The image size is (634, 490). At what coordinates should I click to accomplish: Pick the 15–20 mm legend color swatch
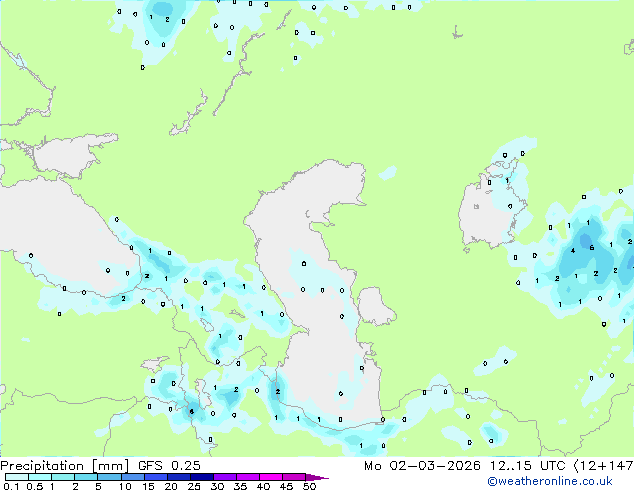156,477
